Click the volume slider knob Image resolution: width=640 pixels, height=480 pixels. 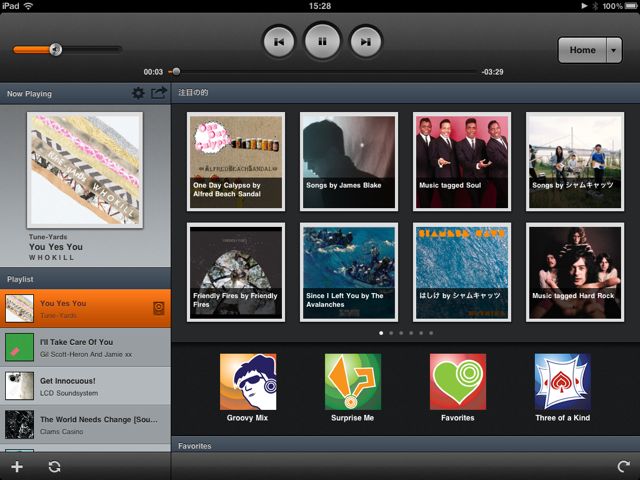56,49
